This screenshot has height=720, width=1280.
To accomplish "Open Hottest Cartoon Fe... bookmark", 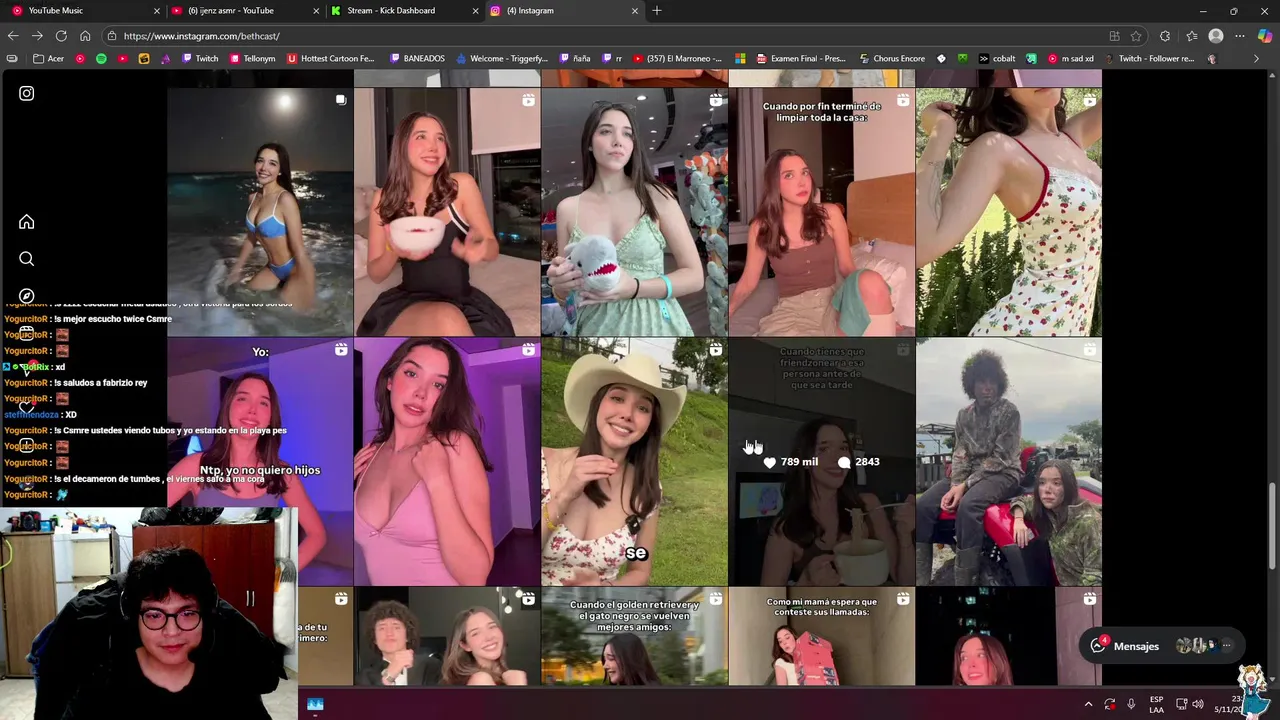I will click(331, 59).
